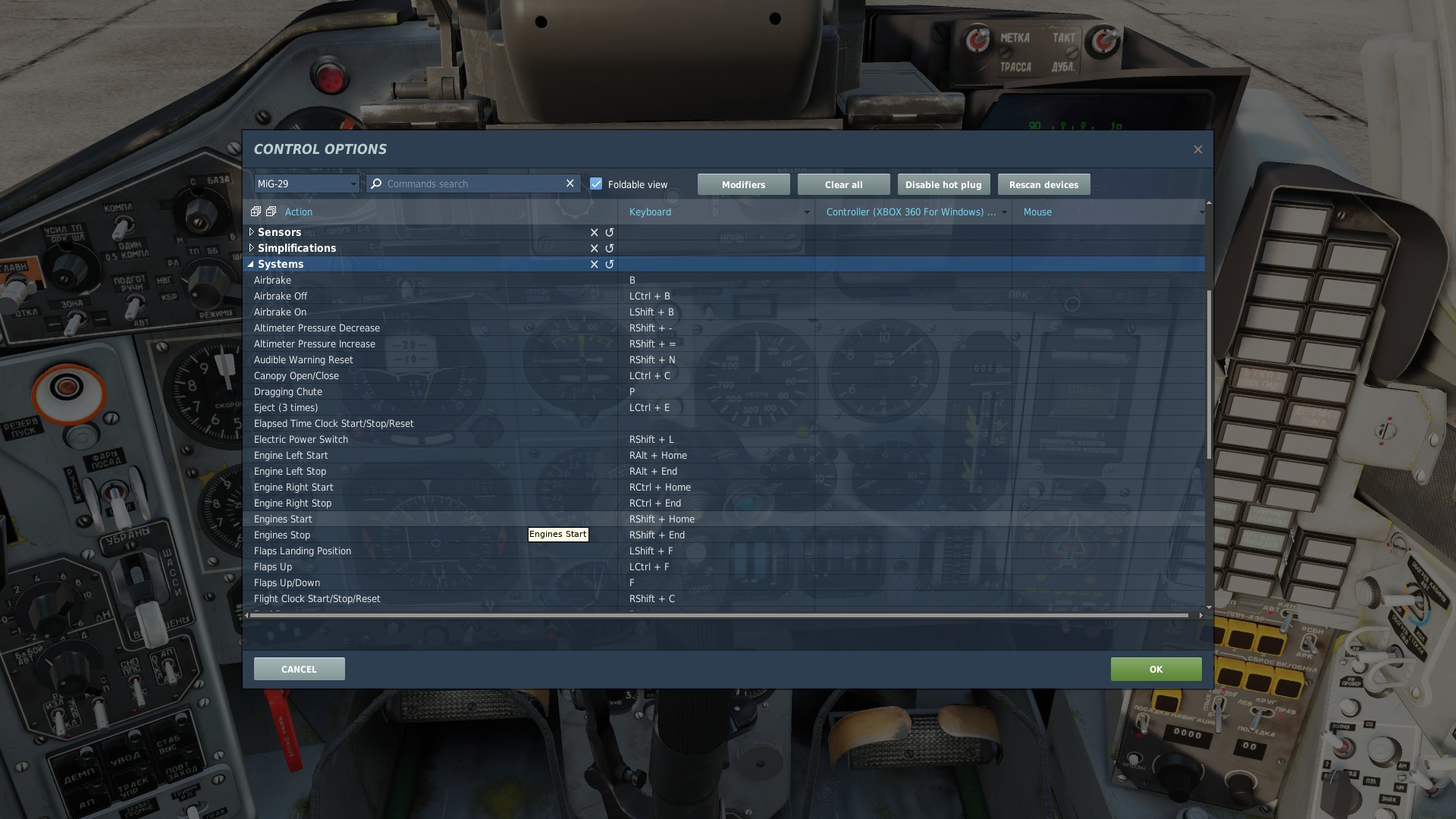Select Flight Clock Start/Stop/Reset row
This screenshot has height=819, width=1456.
723,599
